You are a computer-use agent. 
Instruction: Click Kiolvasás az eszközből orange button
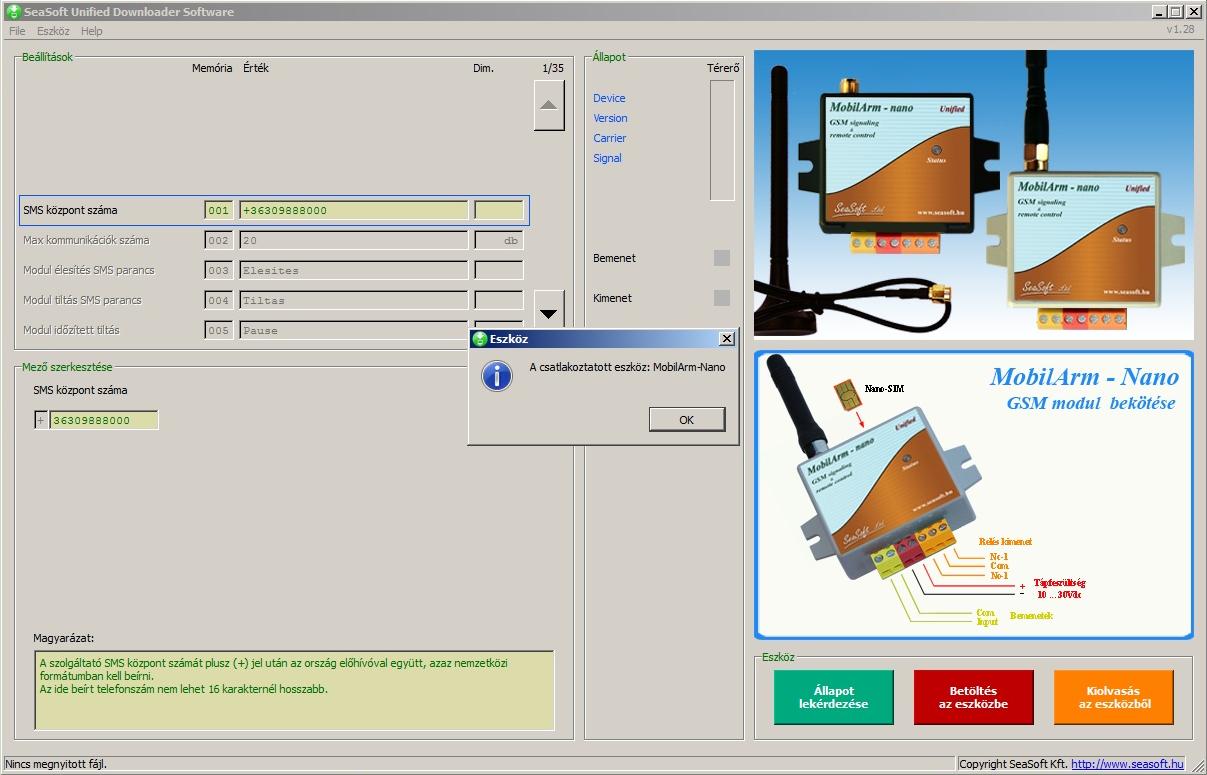tap(1114, 697)
